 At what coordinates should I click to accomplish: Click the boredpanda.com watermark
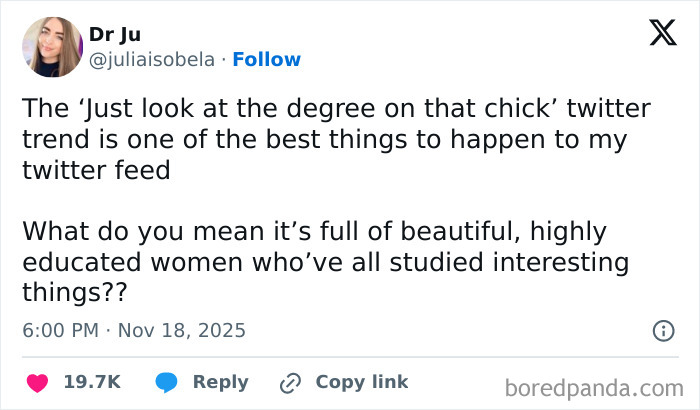click(594, 386)
